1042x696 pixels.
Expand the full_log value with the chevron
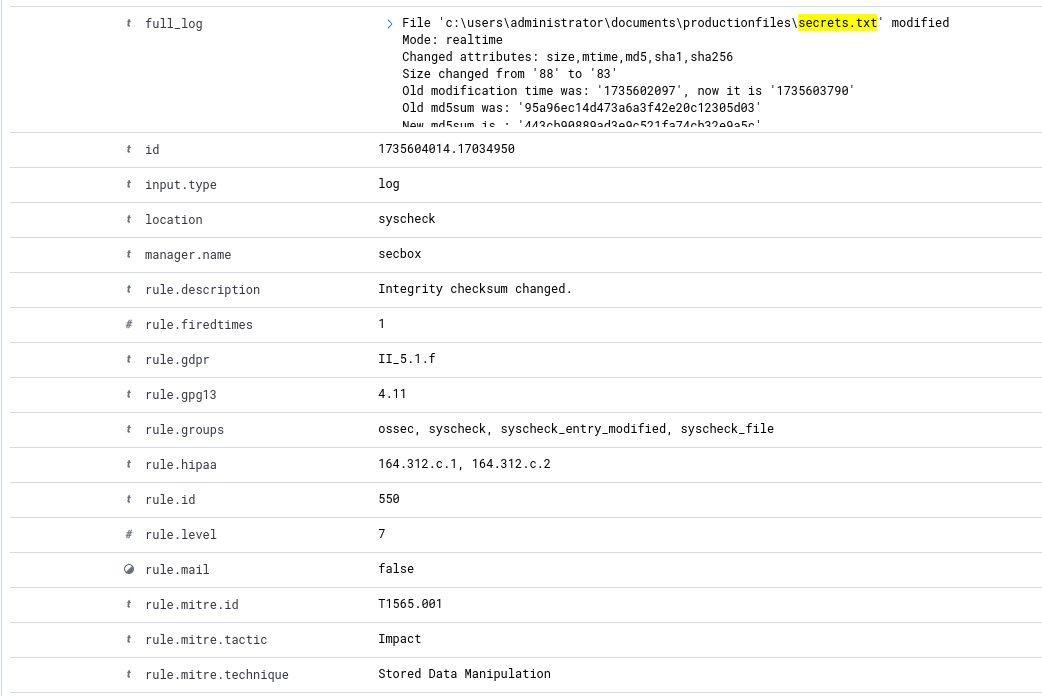click(390, 23)
